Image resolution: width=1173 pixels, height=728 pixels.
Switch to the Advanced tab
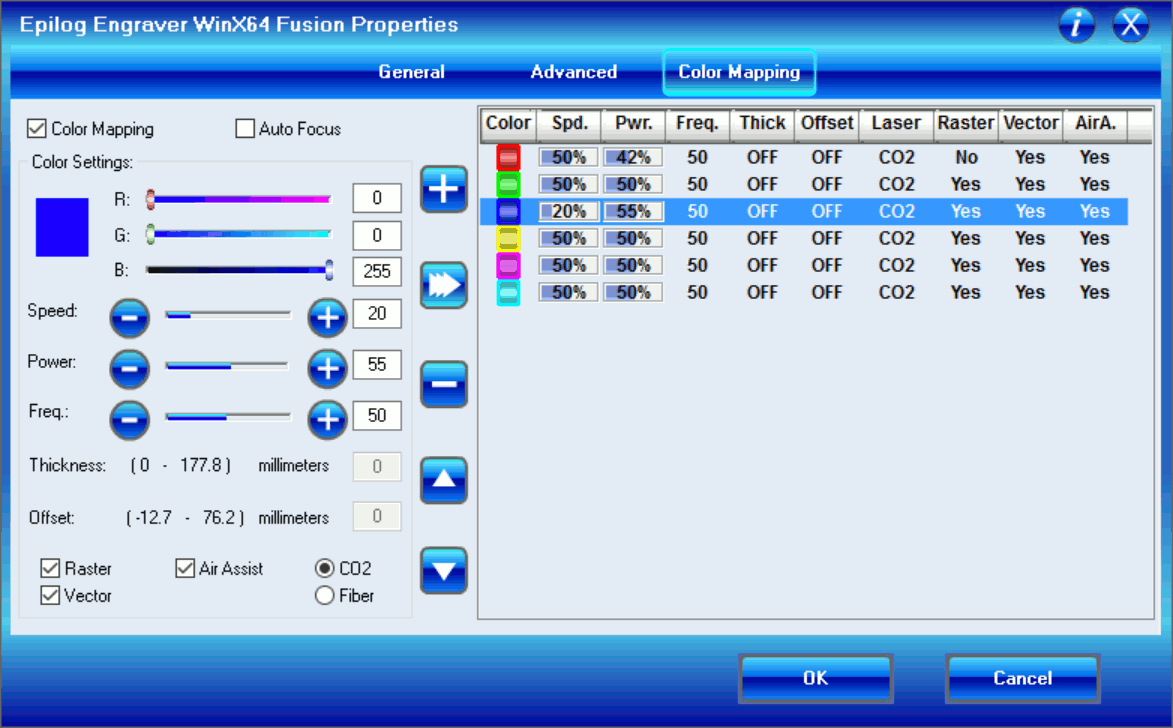point(574,72)
